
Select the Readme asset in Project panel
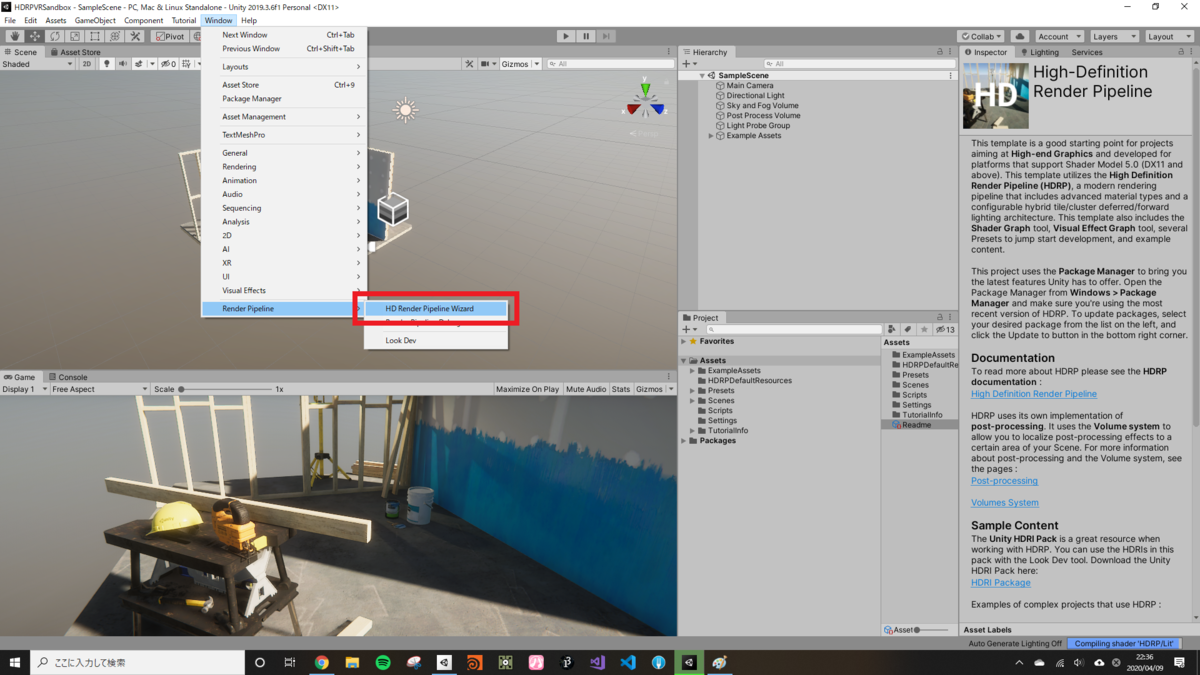(916, 424)
